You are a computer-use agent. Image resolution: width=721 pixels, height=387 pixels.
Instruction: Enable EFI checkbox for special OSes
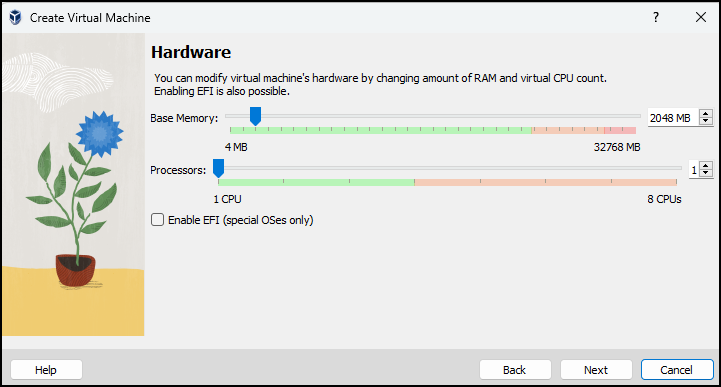point(157,220)
